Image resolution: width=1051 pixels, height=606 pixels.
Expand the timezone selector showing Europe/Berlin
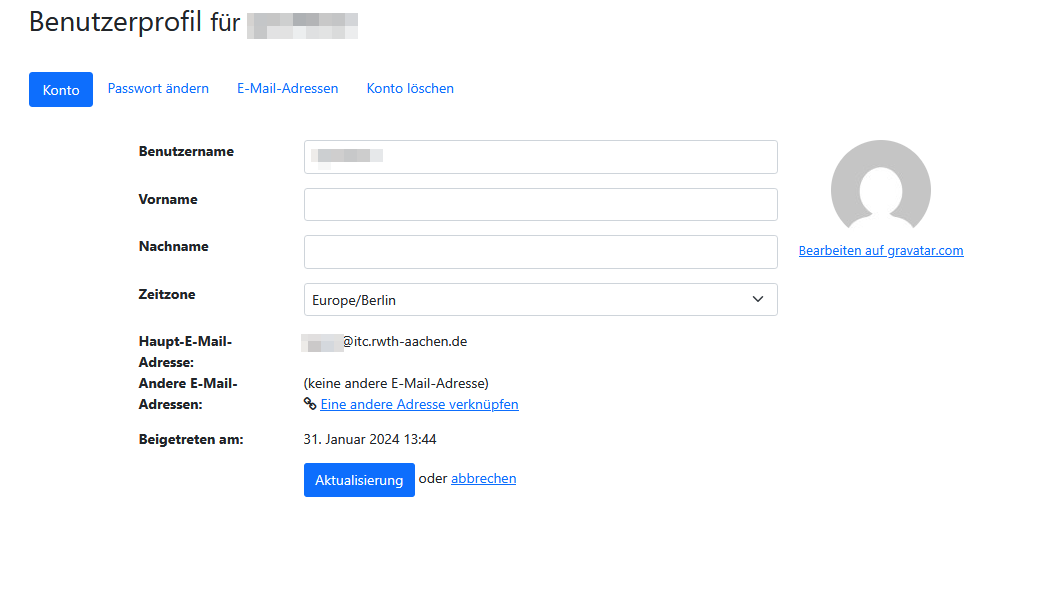pyautogui.click(x=540, y=299)
